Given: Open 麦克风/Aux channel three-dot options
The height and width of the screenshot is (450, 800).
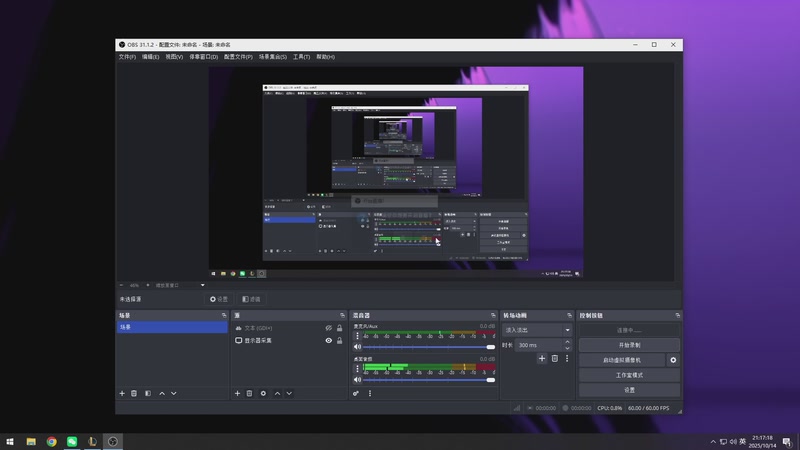Looking at the screenshot, I should point(357,336).
